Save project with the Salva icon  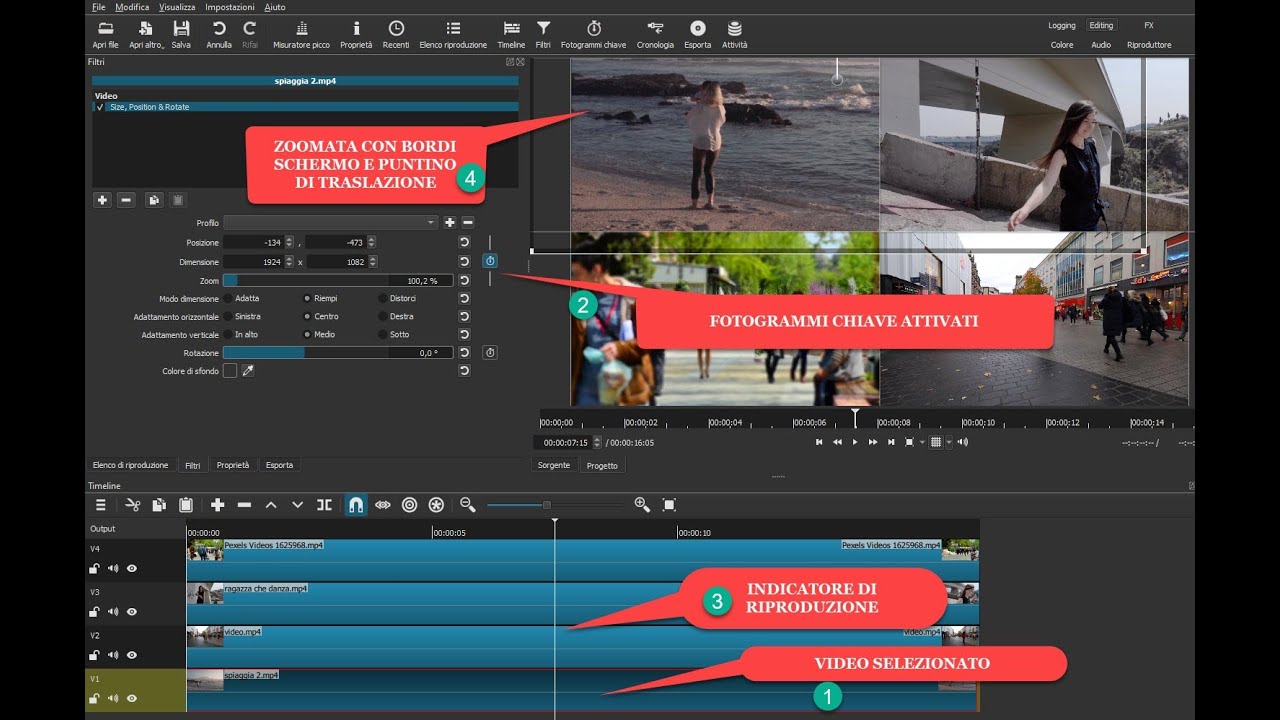tap(181, 35)
